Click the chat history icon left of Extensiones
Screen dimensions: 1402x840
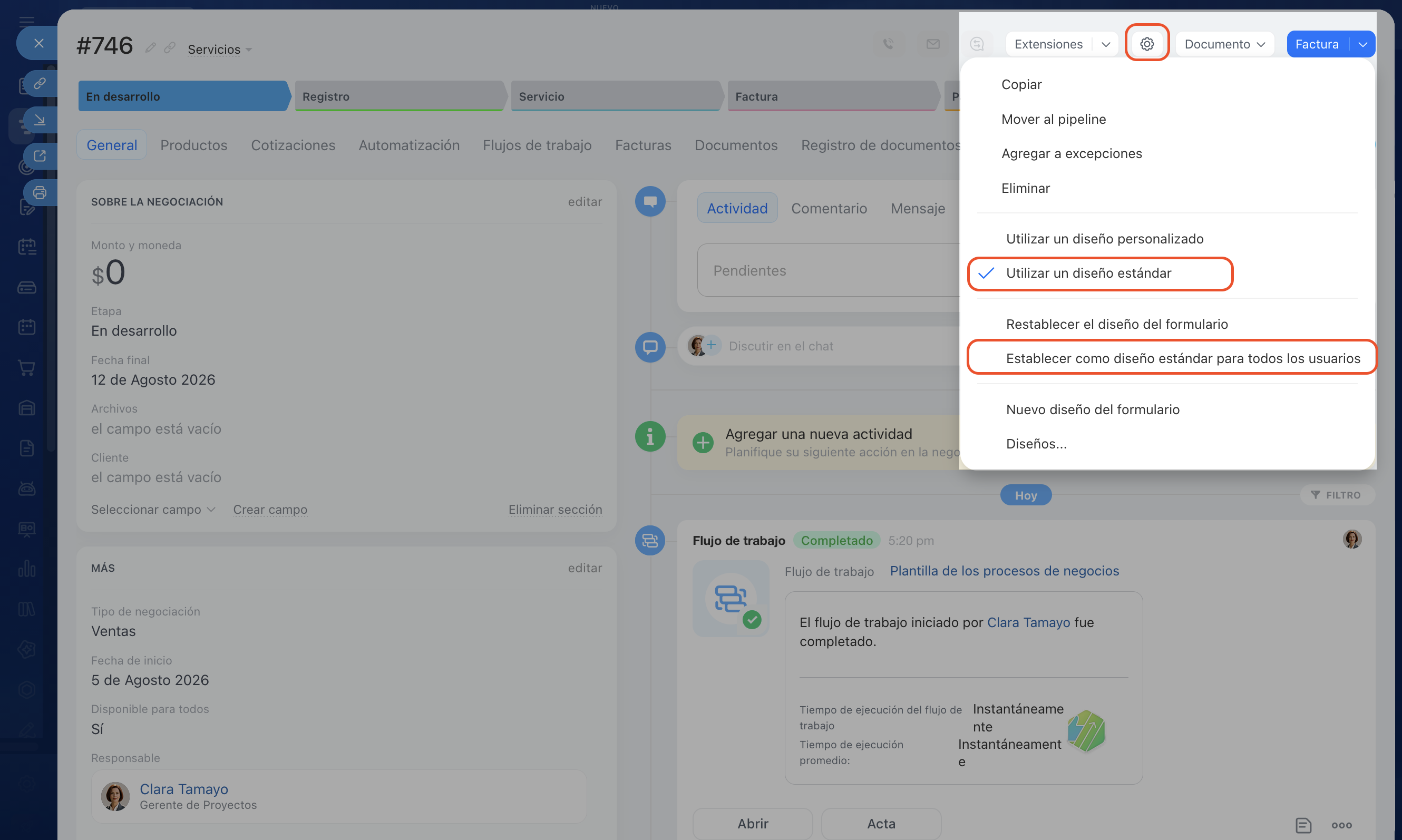click(x=977, y=44)
